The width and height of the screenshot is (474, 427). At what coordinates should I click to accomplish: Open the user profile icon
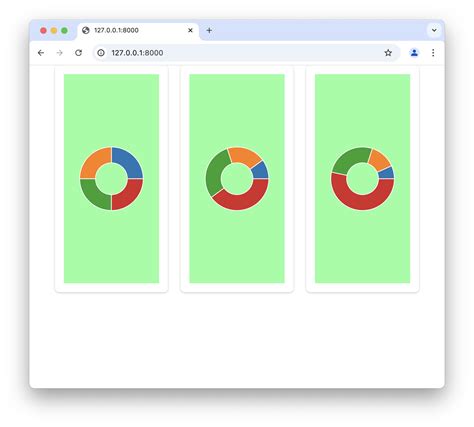(414, 53)
